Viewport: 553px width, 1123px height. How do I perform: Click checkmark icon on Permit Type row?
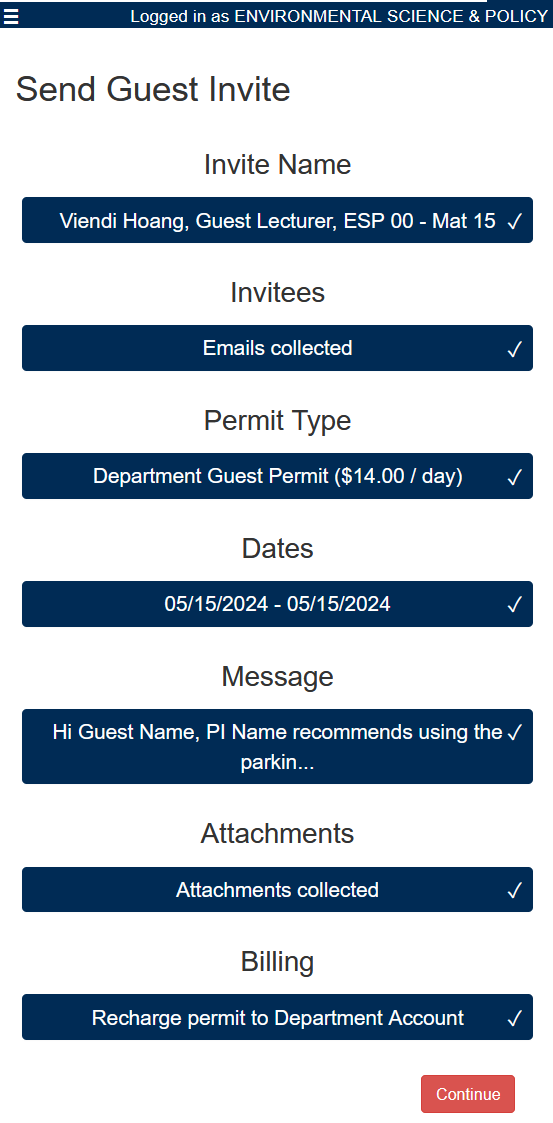click(514, 478)
